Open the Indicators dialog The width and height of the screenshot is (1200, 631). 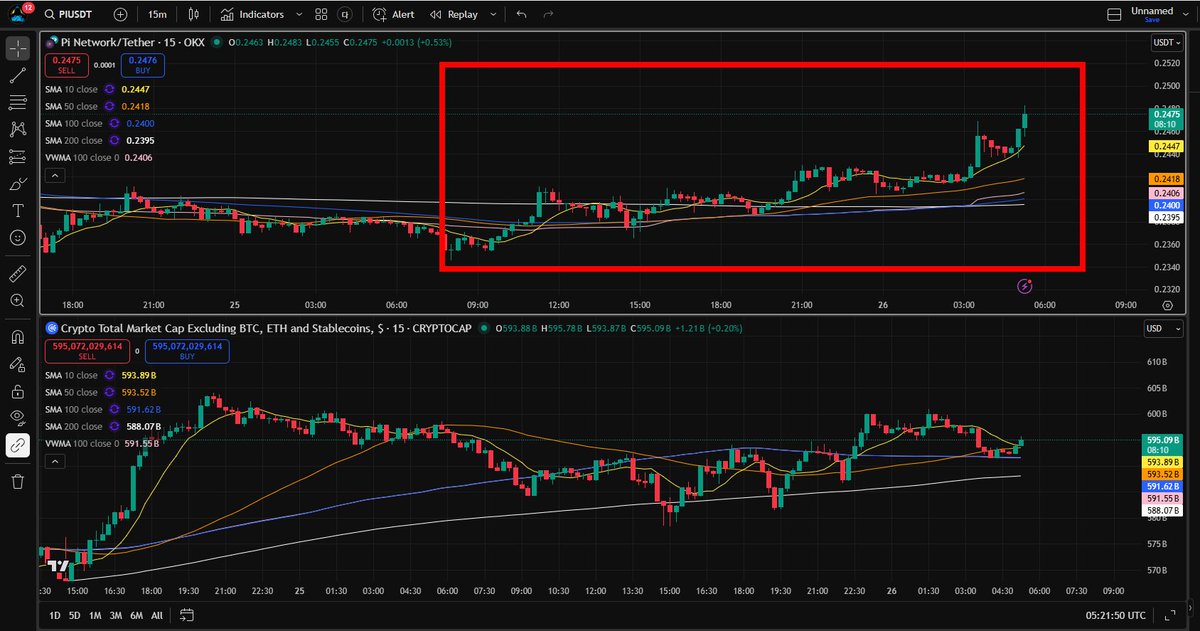[253, 15]
